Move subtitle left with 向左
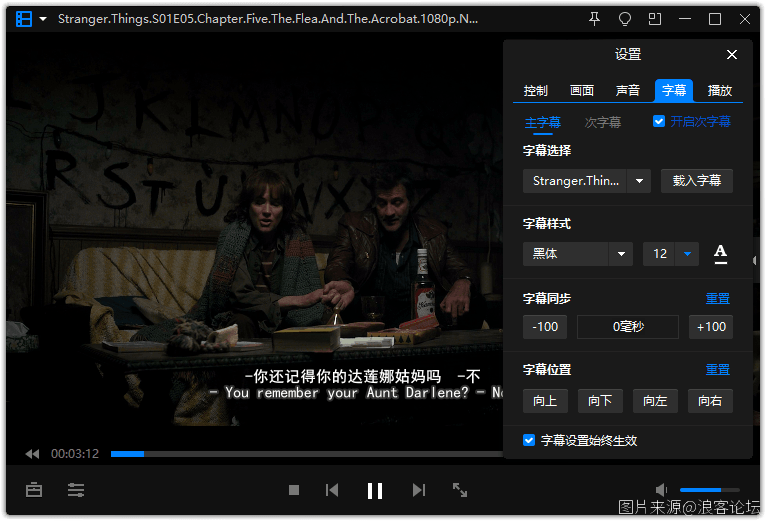This screenshot has width=766, height=521. point(655,401)
